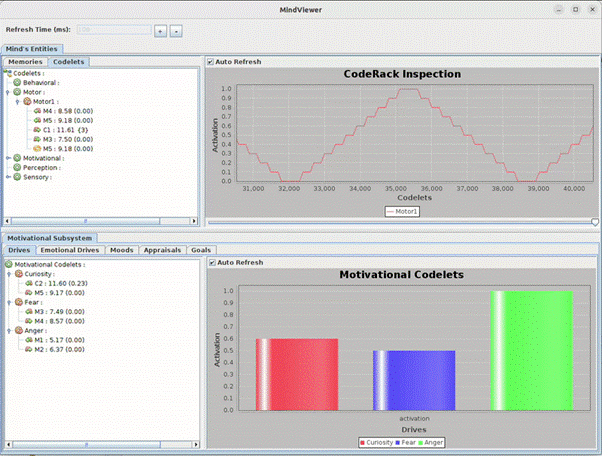
Task: Collapse the Curiosity drive node
Action: tap(8, 273)
